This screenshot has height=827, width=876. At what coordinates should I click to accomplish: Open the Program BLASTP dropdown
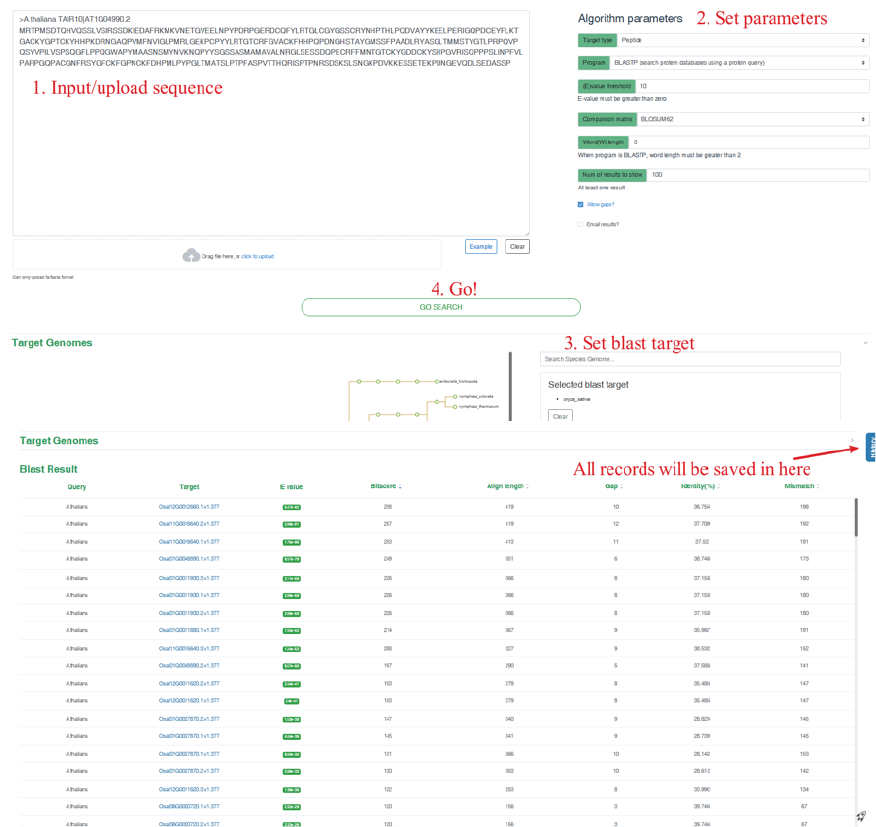click(x=738, y=63)
